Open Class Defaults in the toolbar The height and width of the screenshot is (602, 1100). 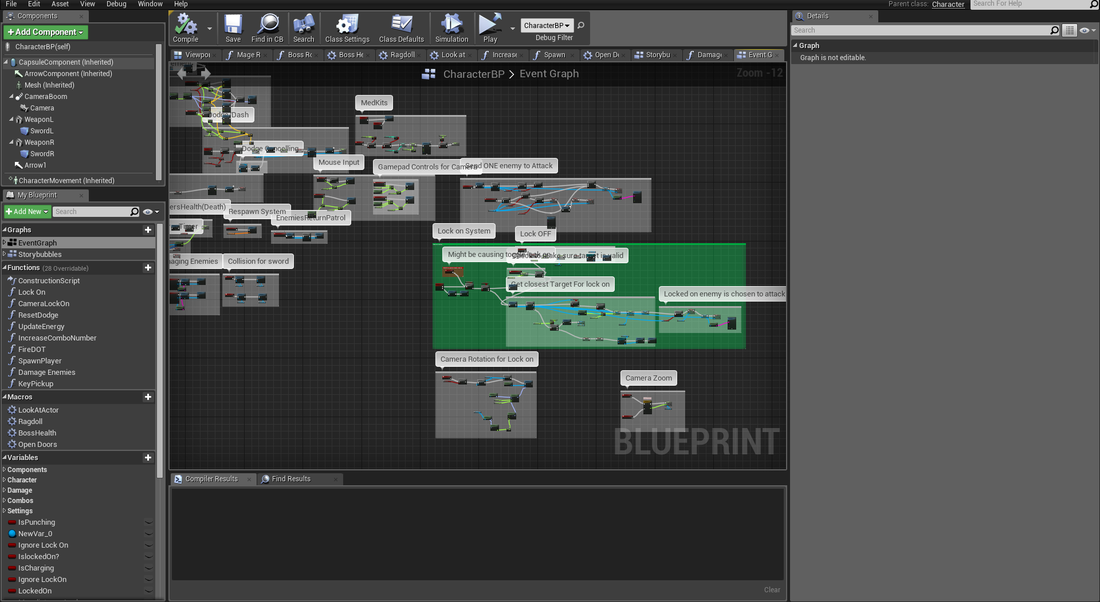(401, 25)
